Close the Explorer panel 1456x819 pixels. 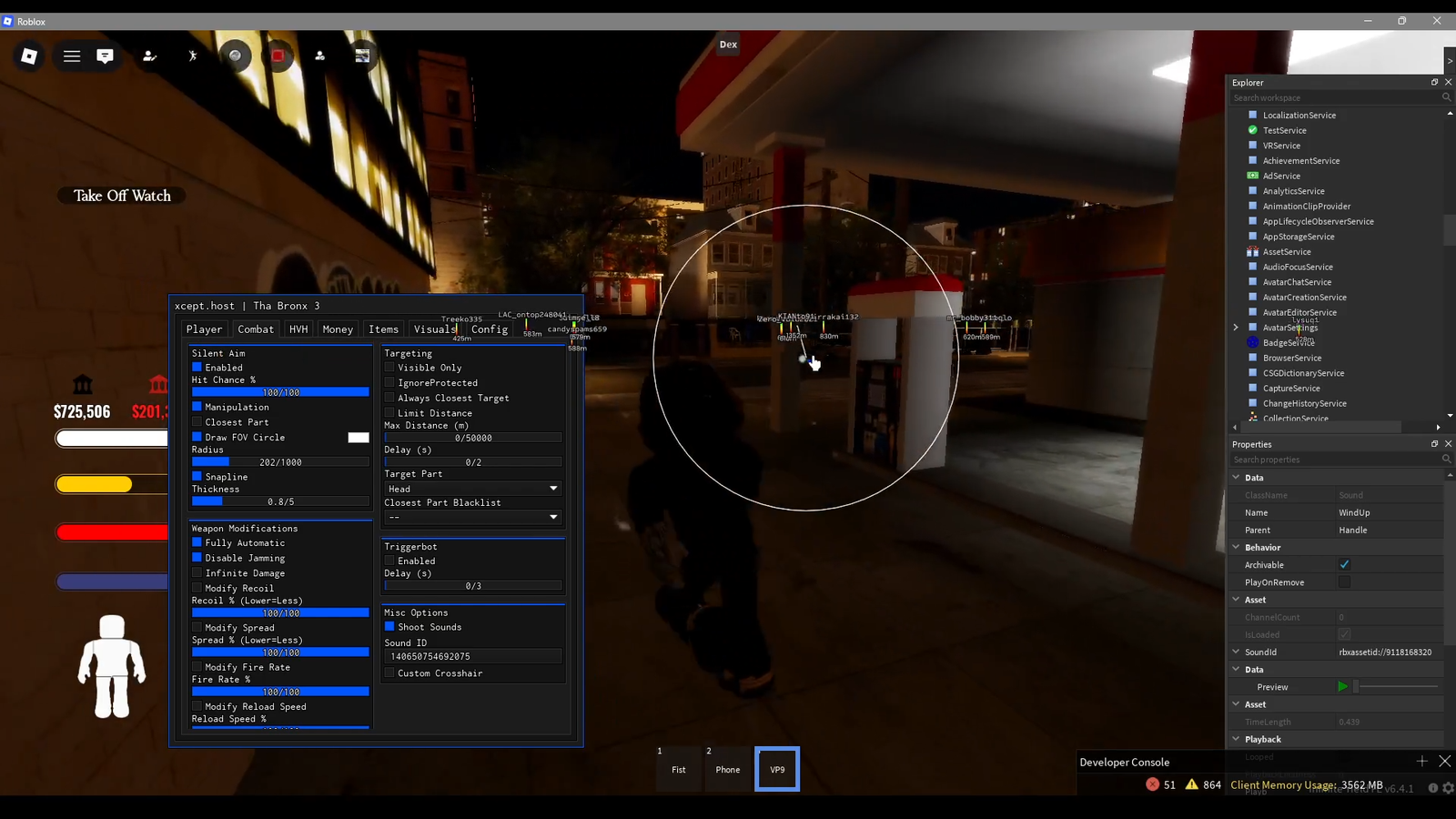click(x=1448, y=82)
